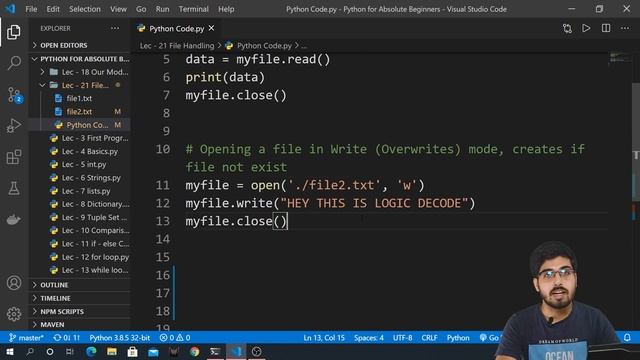Open Windows Start menu

(10, 351)
